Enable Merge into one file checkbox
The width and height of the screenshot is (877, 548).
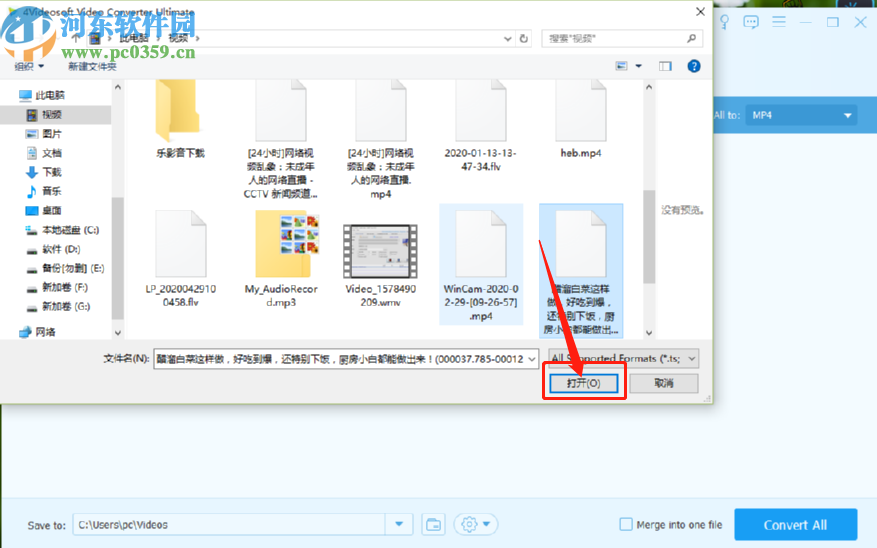coord(626,525)
